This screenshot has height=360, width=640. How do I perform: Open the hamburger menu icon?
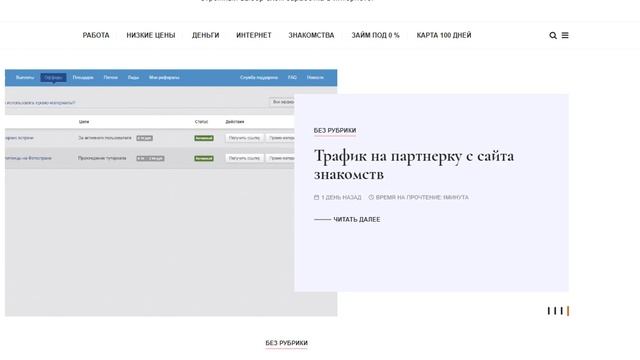coord(565,36)
